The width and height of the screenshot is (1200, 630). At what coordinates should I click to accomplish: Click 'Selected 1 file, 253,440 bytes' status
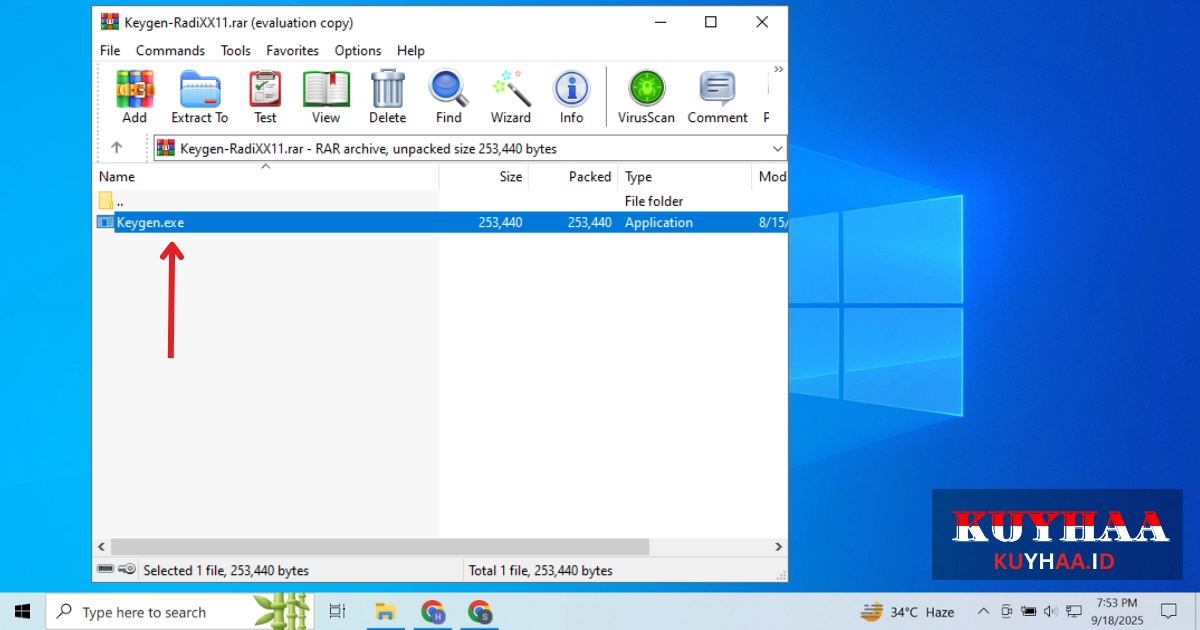(x=226, y=570)
